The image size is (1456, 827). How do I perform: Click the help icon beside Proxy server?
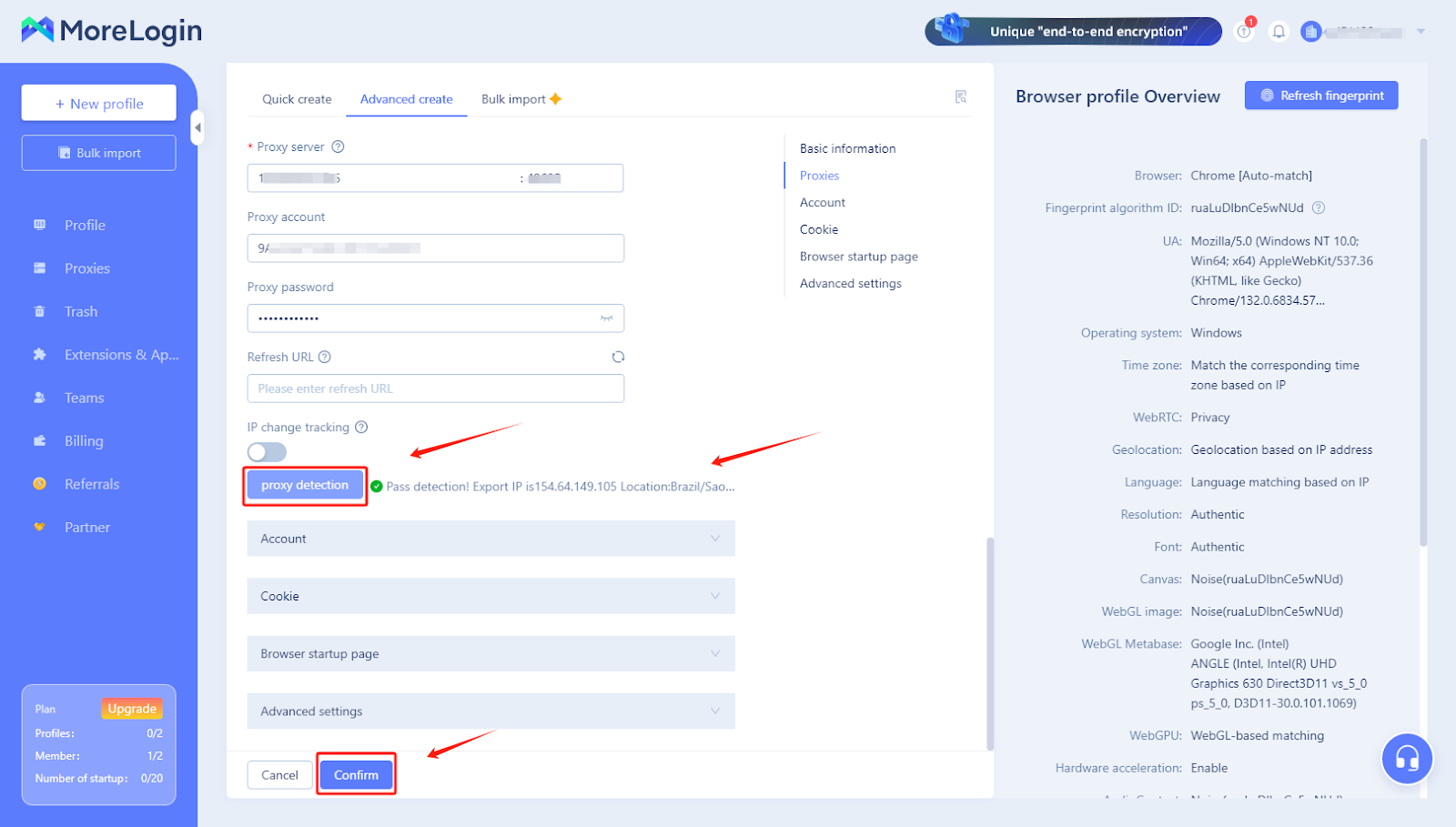[338, 147]
